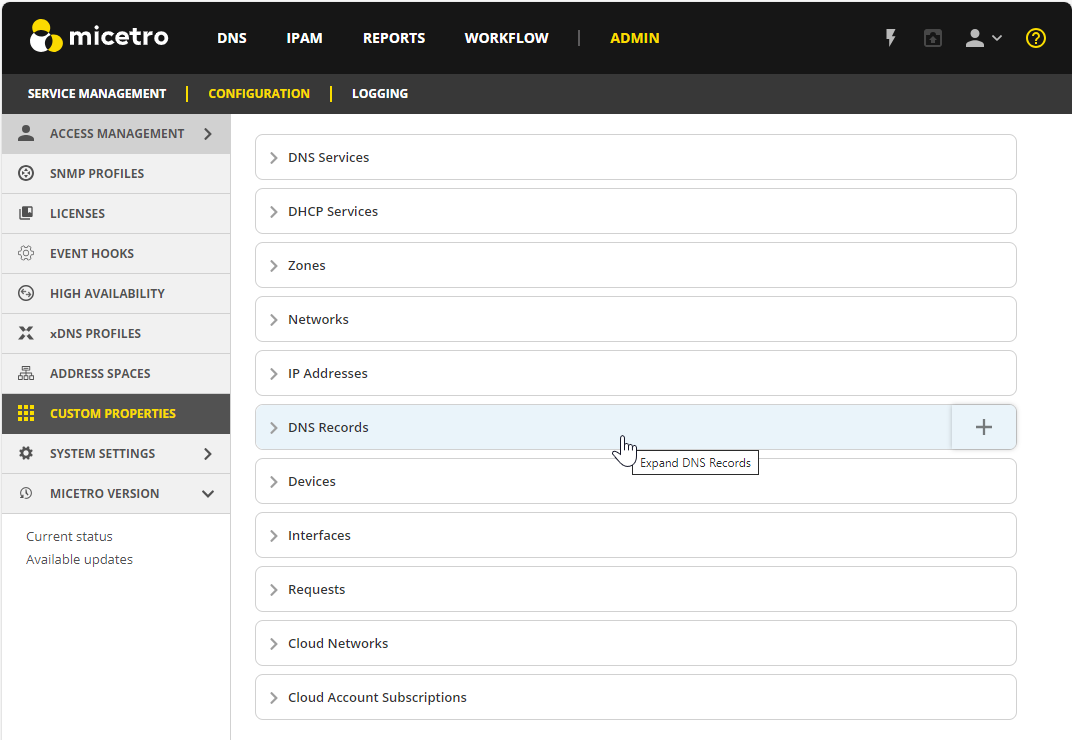The height and width of the screenshot is (740, 1072).
Task: Open the help question mark icon
Action: pos(1036,38)
